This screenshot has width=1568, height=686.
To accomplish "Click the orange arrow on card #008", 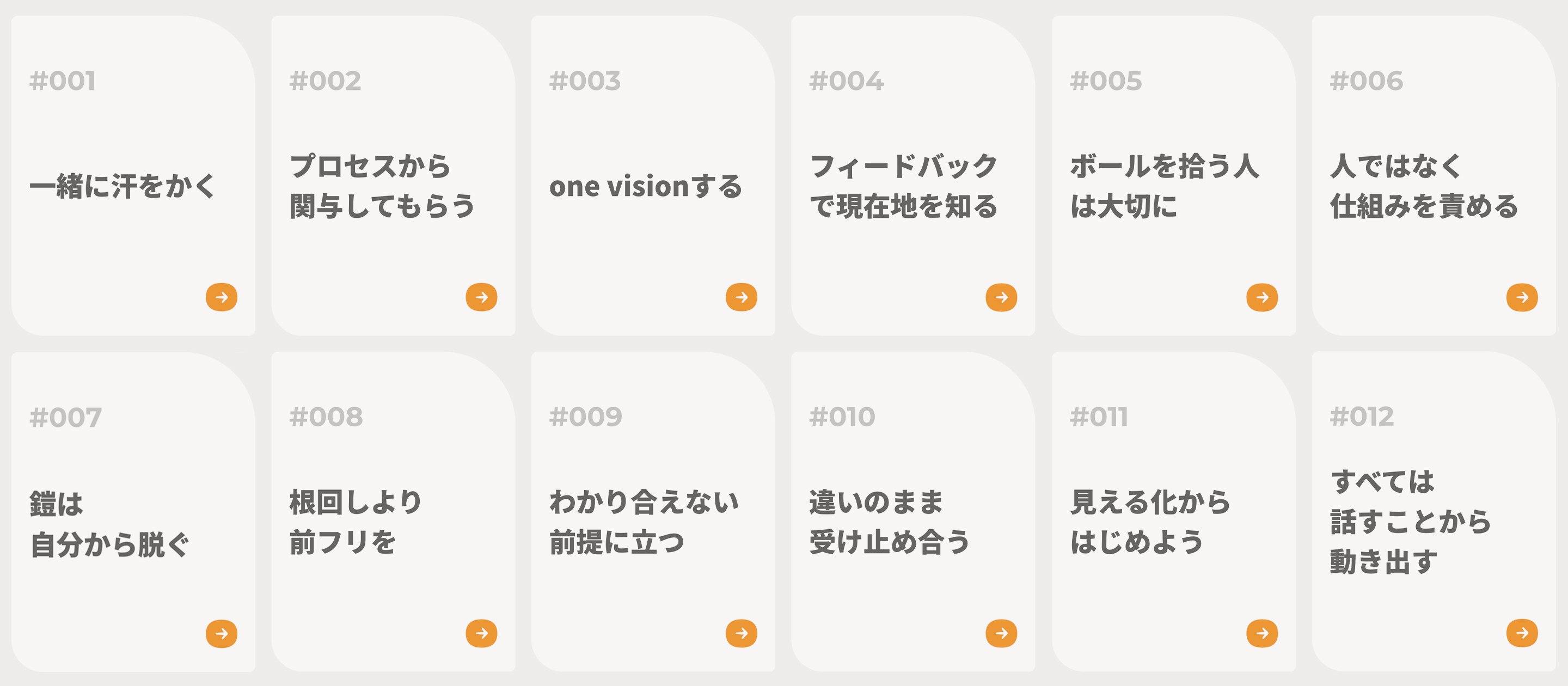I will point(481,633).
